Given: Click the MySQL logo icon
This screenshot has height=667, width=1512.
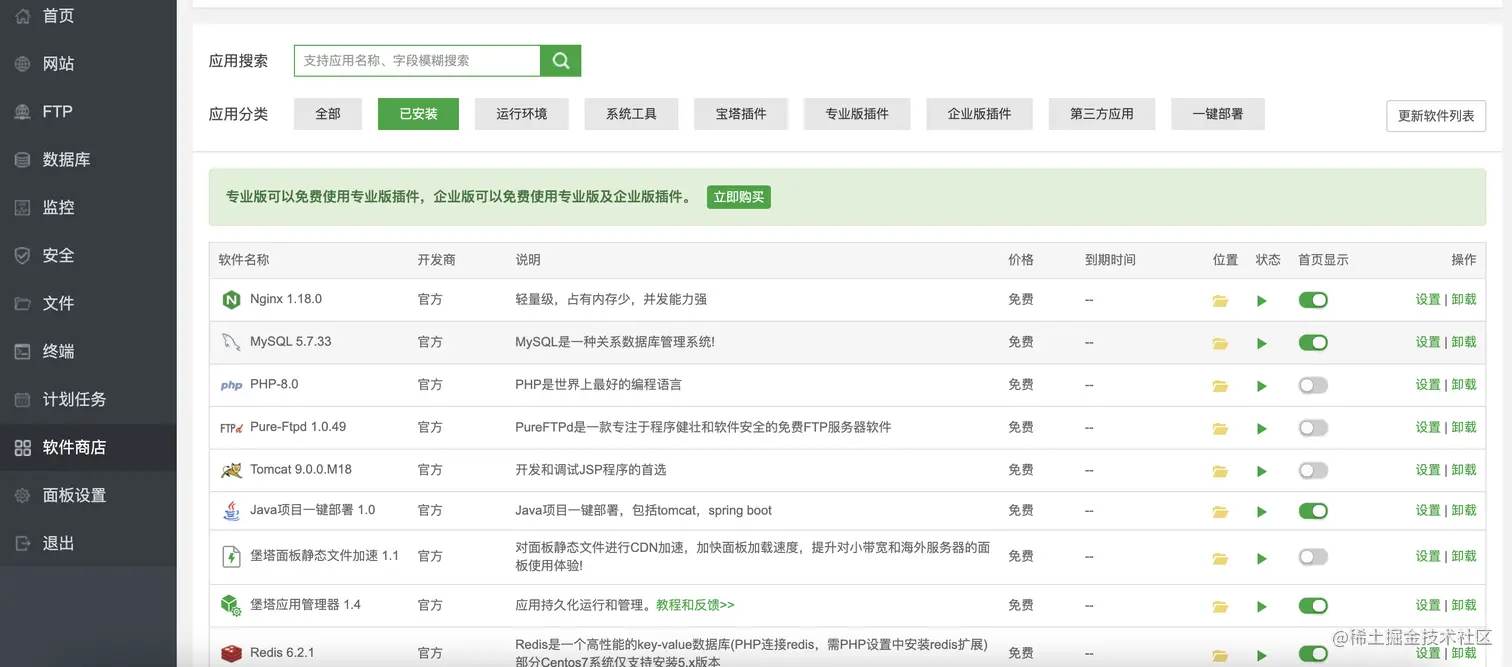Looking at the screenshot, I should click(231, 342).
